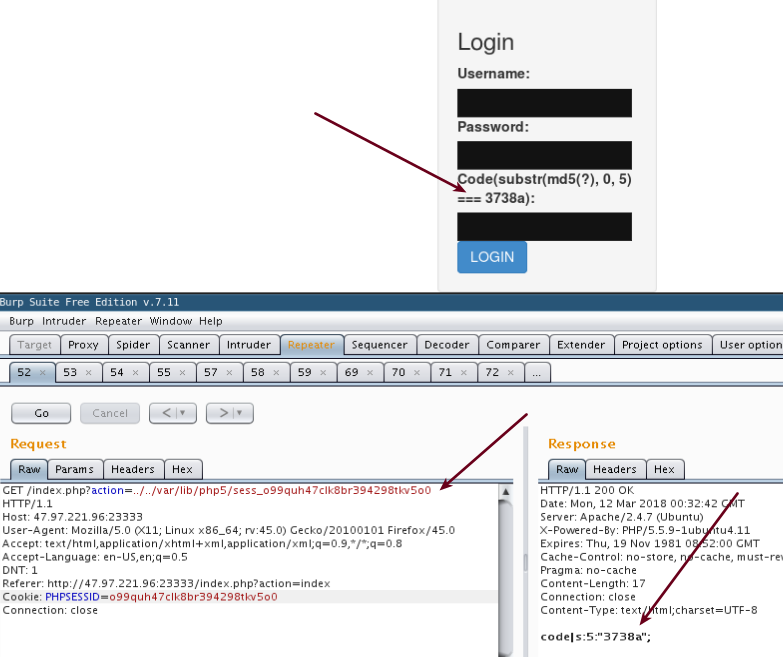The width and height of the screenshot is (783, 657).
Task: Switch to the Comparer tab
Action: tap(513, 345)
